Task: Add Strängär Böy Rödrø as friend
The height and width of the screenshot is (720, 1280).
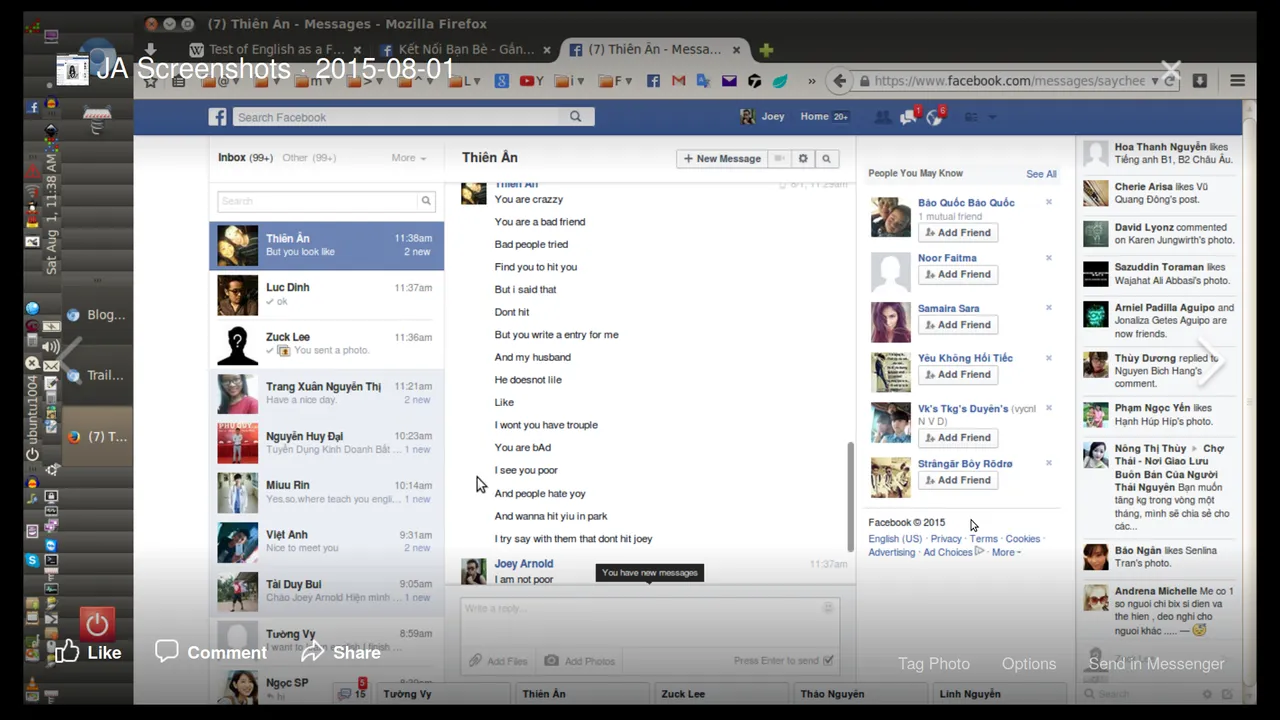Action: (958, 480)
